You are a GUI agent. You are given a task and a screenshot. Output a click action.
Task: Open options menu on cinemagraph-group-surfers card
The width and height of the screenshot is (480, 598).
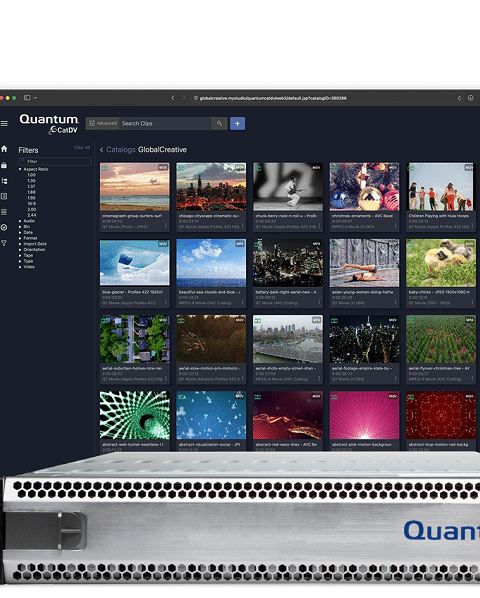[166, 226]
